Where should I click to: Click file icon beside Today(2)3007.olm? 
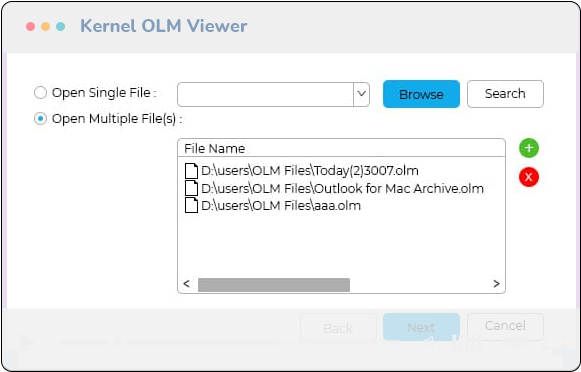(x=191, y=171)
